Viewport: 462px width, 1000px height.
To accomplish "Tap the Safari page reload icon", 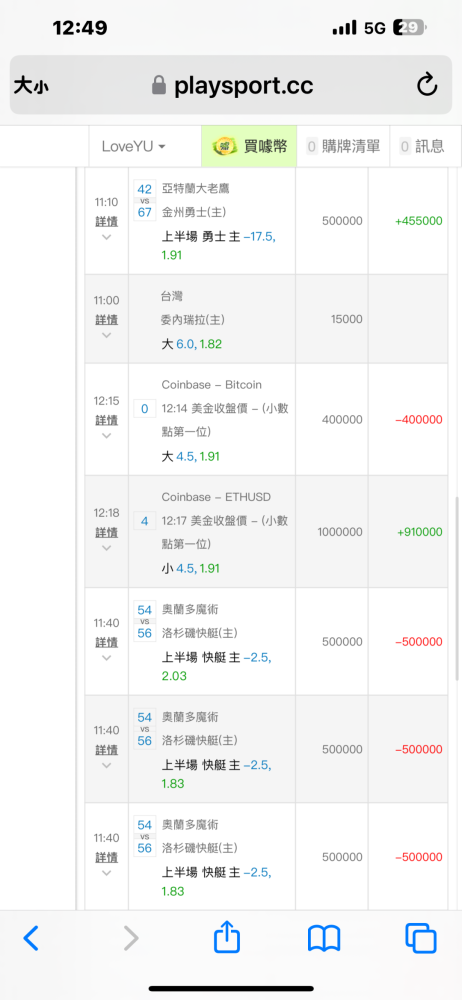I will point(427,85).
